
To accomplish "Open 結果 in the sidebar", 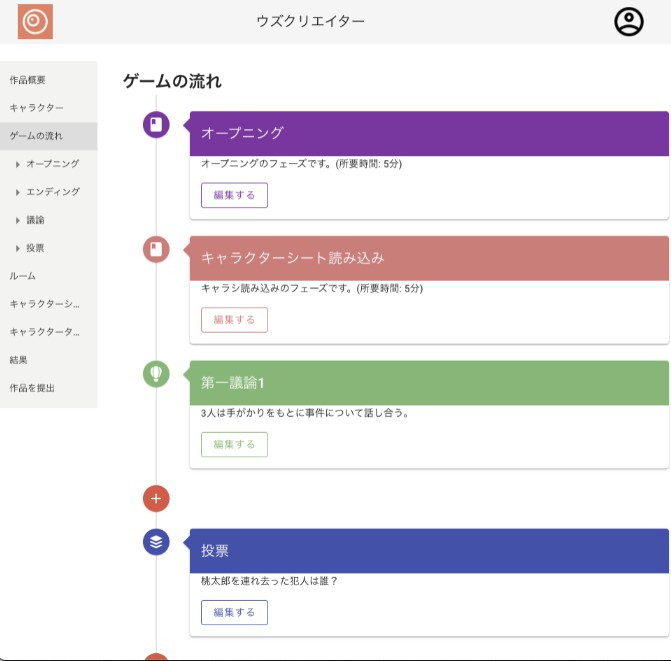I will pos(18,359).
